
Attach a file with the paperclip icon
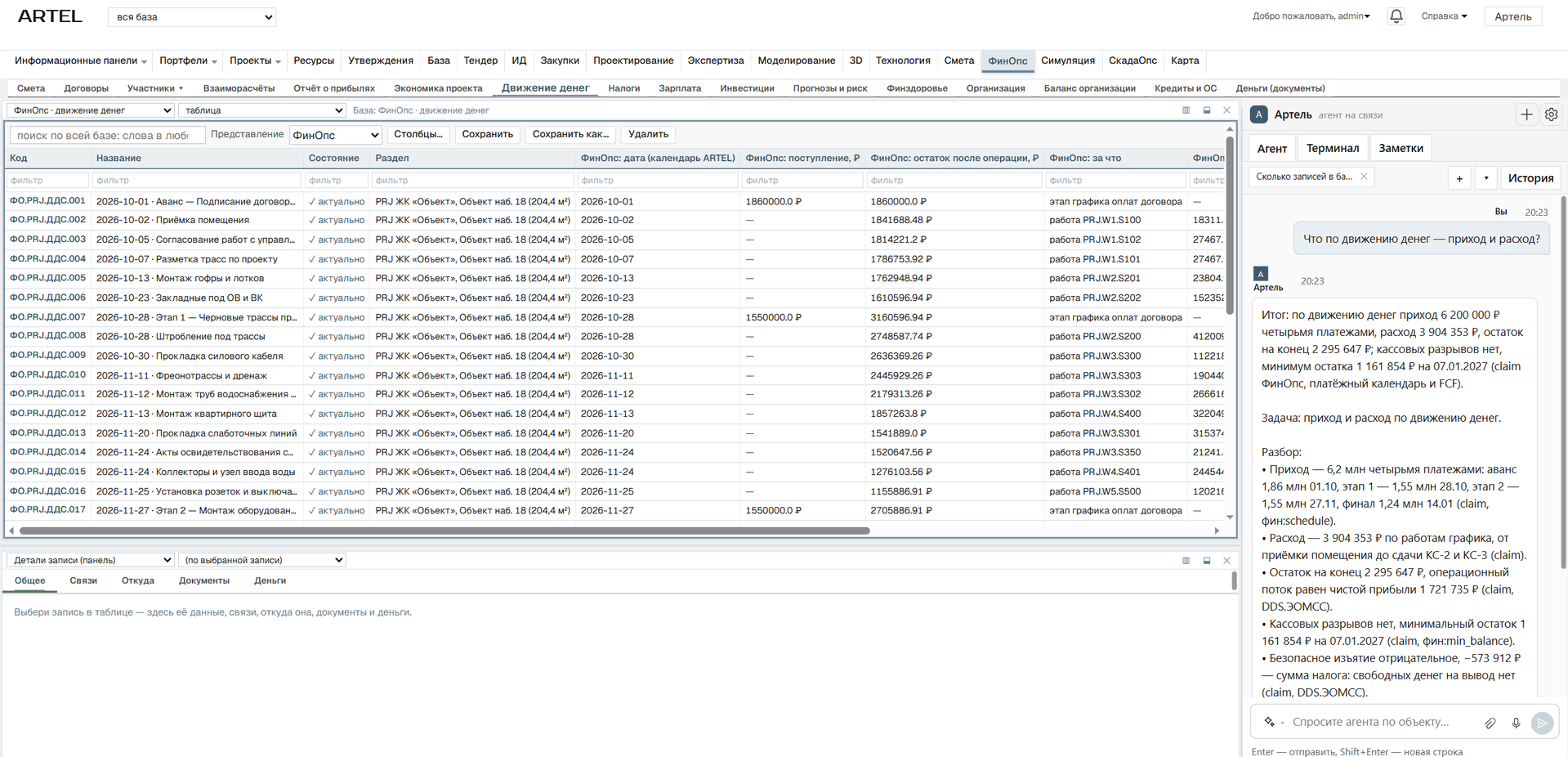(x=1490, y=723)
